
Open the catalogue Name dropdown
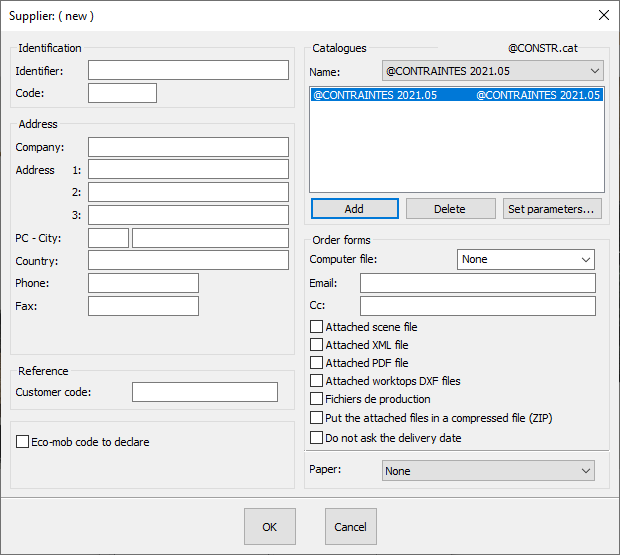point(493,71)
